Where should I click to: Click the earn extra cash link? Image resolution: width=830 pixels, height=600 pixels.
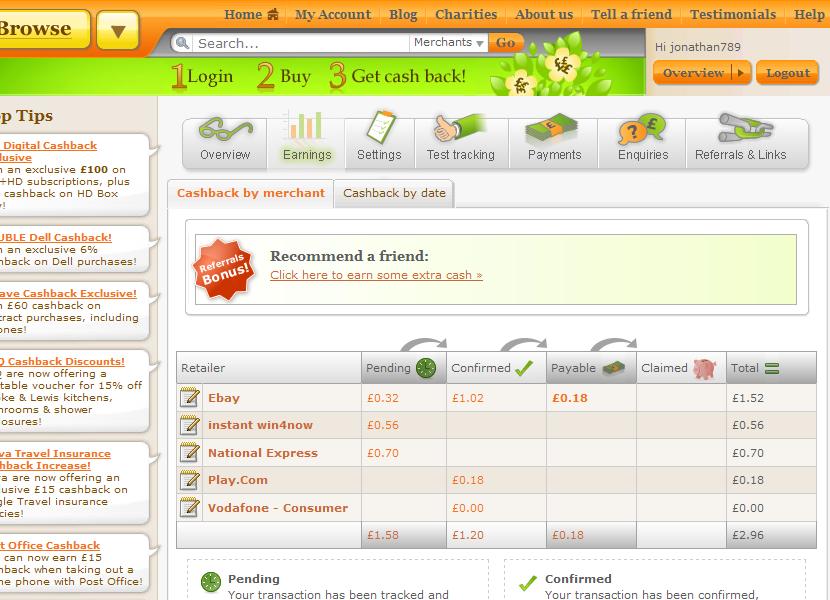376,275
